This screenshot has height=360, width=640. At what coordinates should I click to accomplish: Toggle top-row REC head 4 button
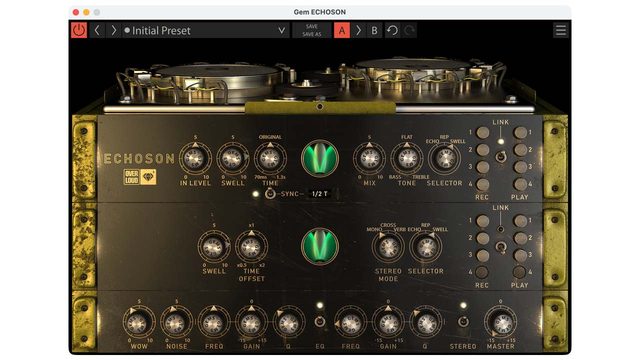click(x=483, y=184)
